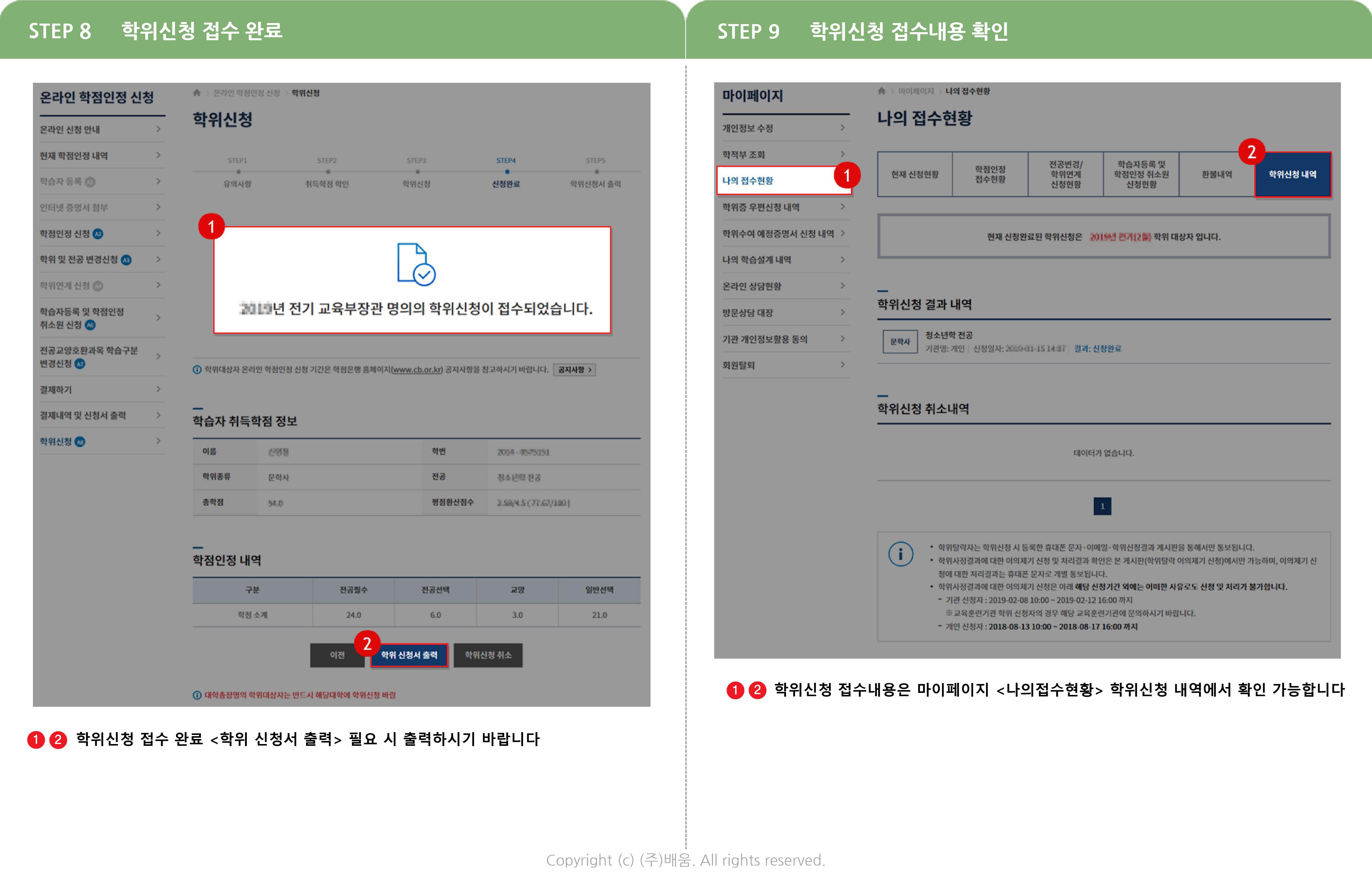Click the badge next to 학위신청 sidebar item

point(80,442)
